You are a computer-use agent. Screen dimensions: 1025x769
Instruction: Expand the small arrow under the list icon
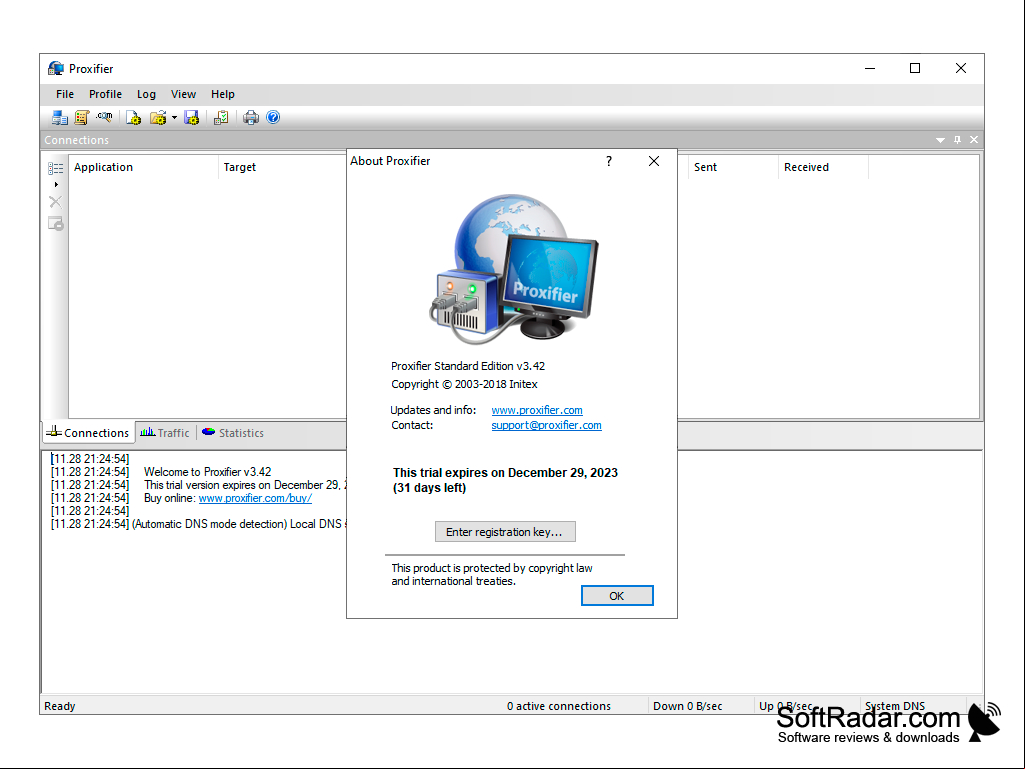(x=56, y=184)
